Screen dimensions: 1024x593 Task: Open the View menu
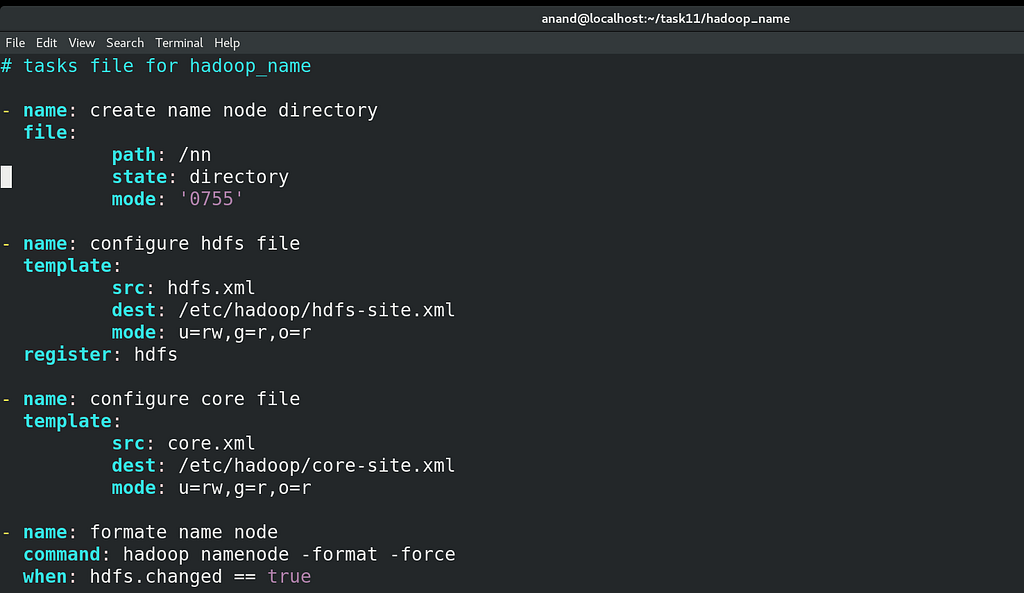click(x=82, y=43)
